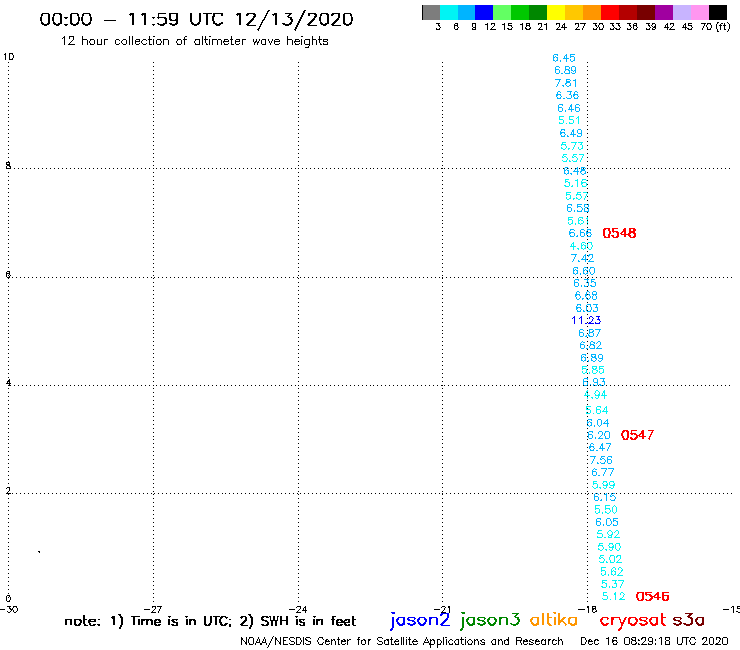Select the 5.99 wave height value

point(604,485)
